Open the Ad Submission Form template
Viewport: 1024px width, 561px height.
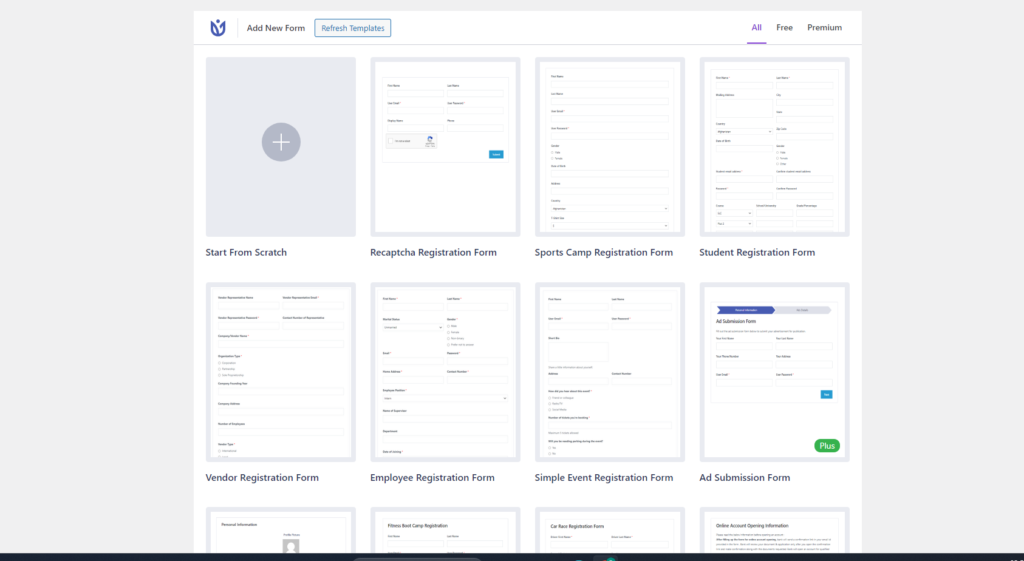click(774, 372)
